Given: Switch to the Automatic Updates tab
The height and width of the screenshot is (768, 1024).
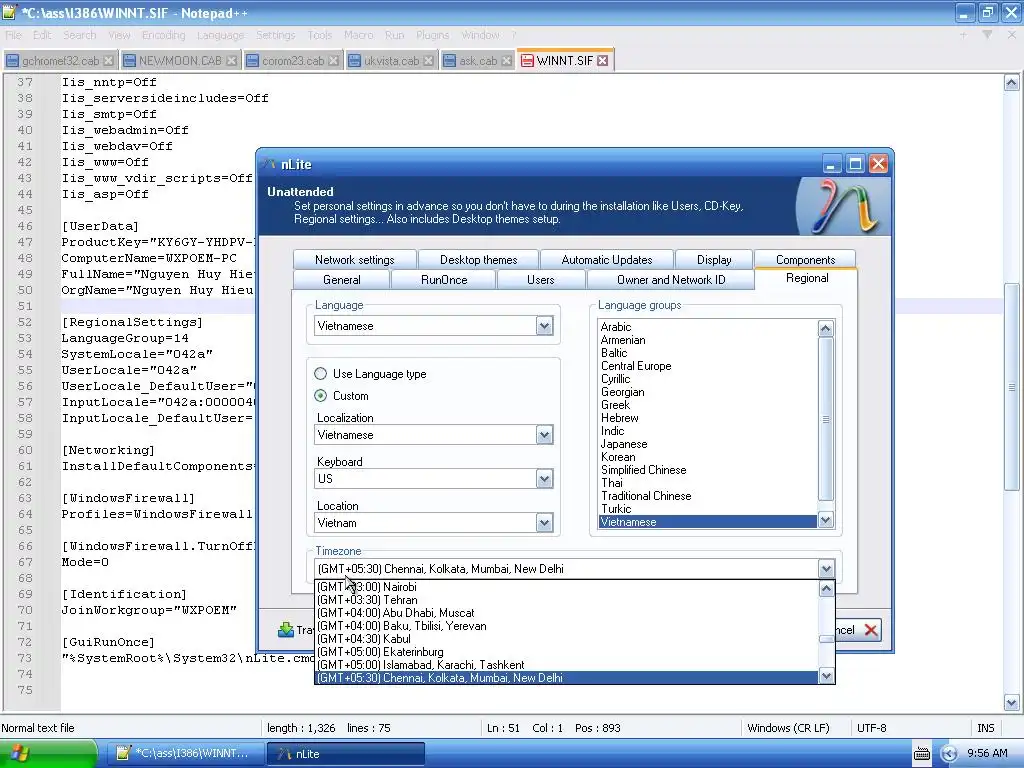Looking at the screenshot, I should point(607,260).
